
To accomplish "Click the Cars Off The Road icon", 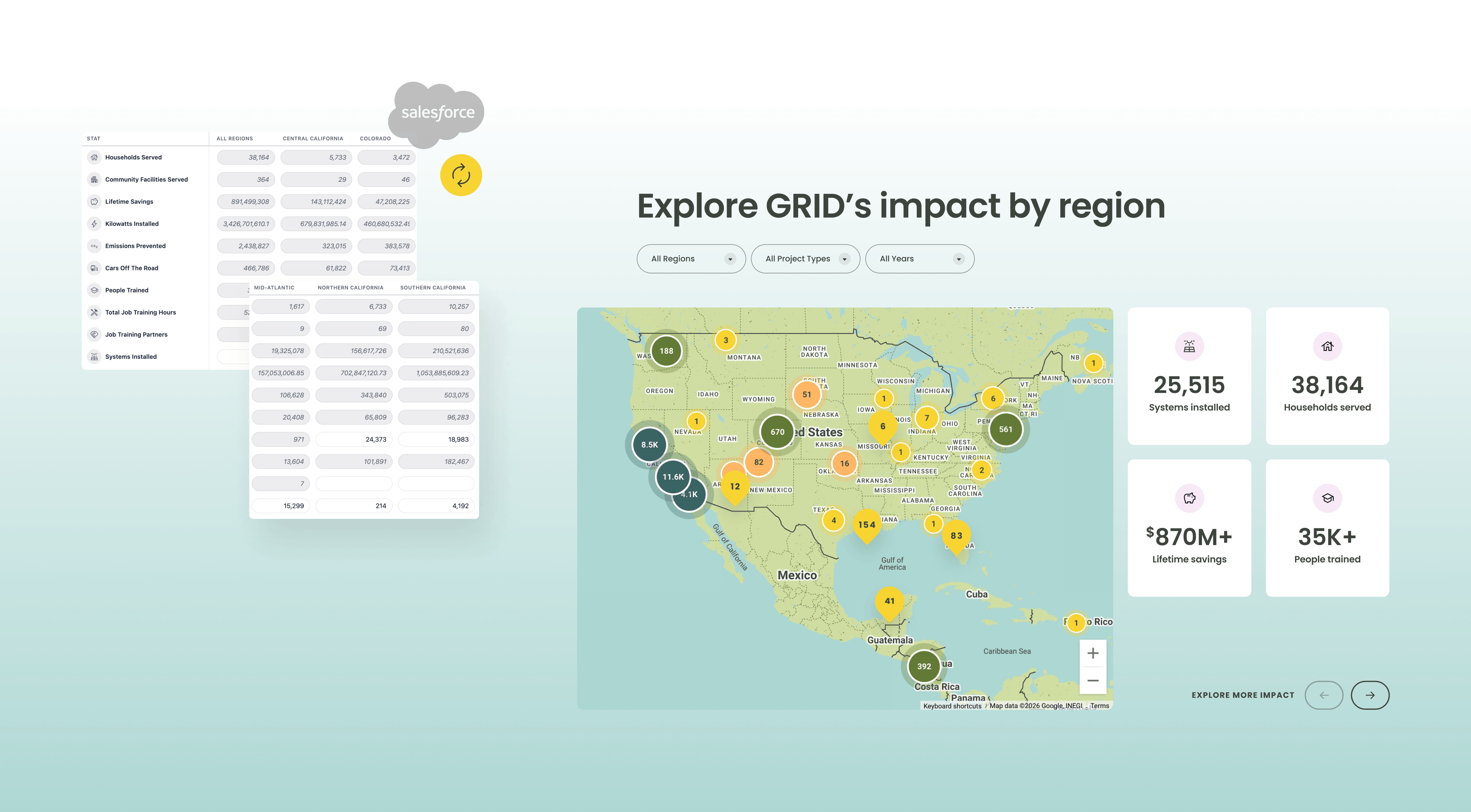I will (x=94, y=268).
